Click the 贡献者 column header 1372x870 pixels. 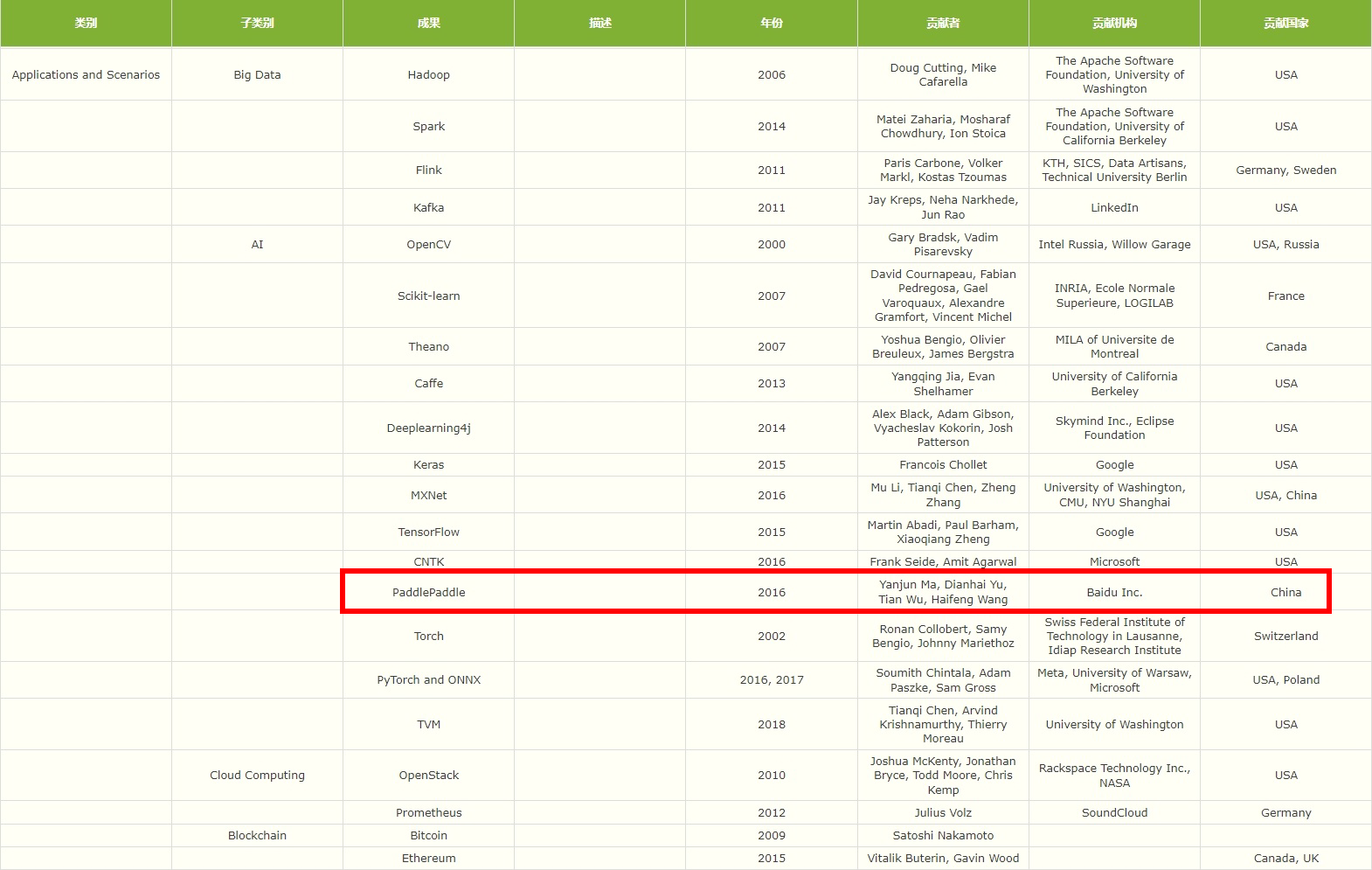(943, 23)
